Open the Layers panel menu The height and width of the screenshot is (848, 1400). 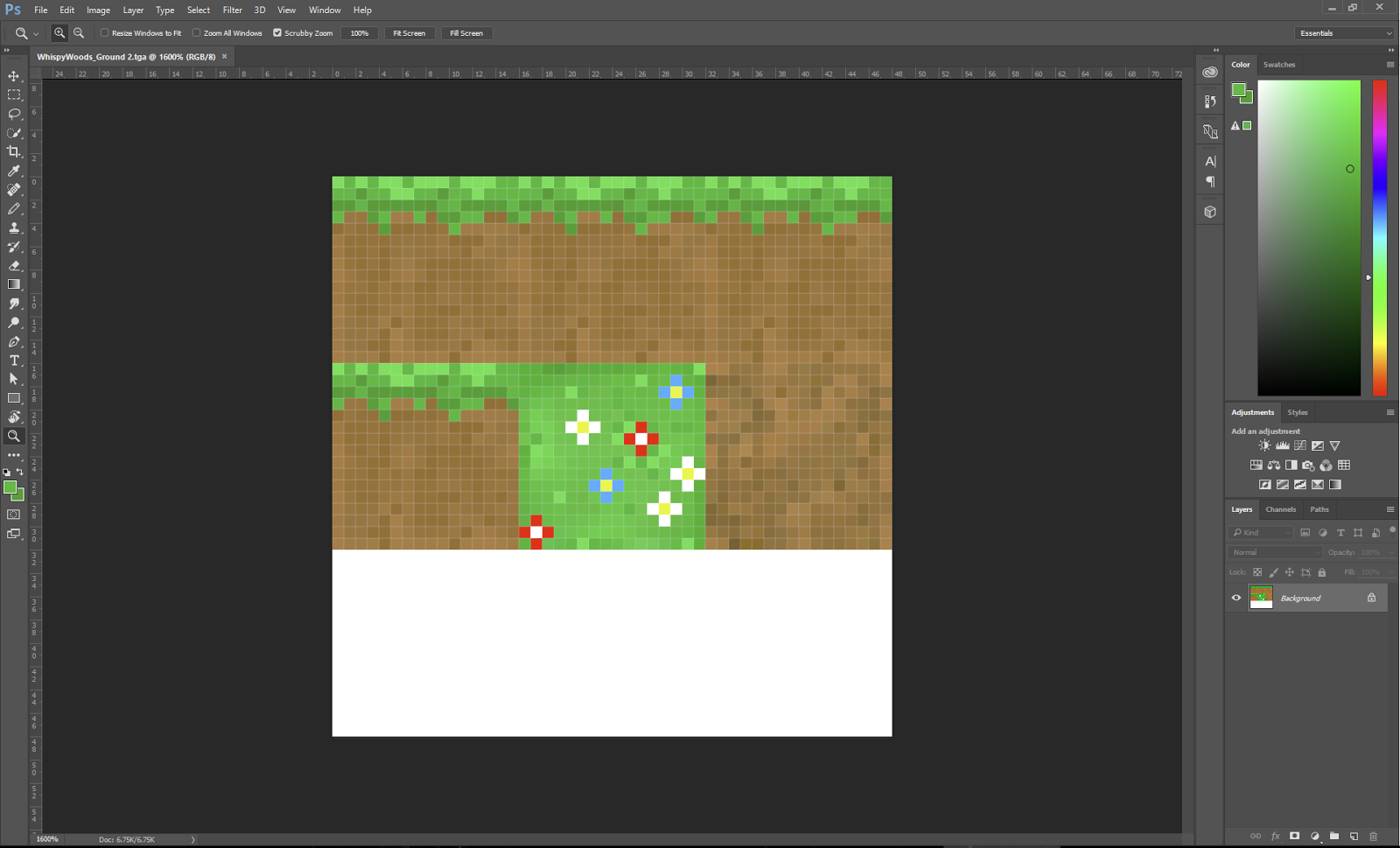click(1390, 508)
